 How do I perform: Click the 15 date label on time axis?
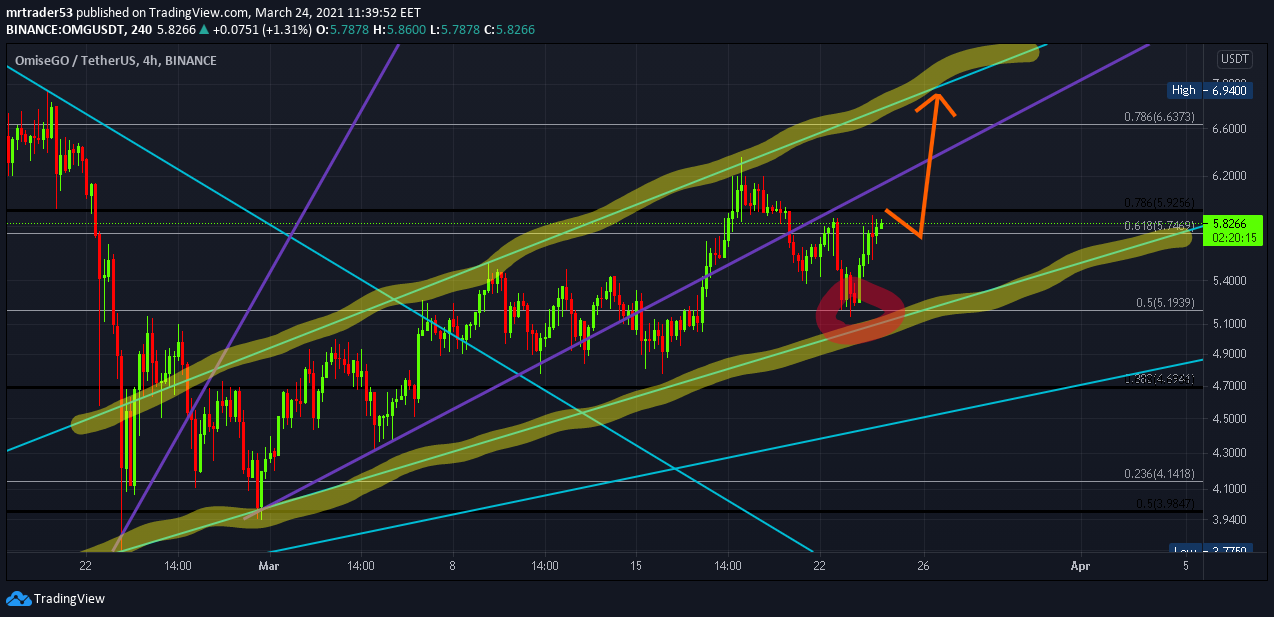click(636, 566)
